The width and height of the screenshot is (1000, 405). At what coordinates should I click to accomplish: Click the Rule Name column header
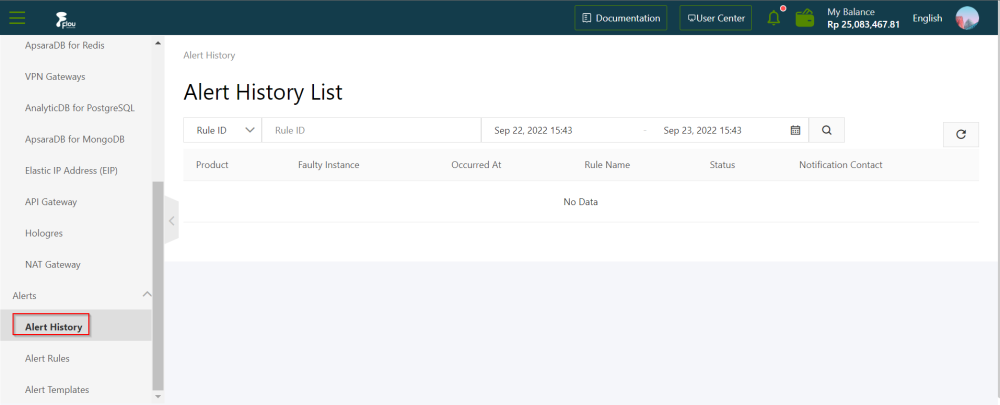pos(607,165)
